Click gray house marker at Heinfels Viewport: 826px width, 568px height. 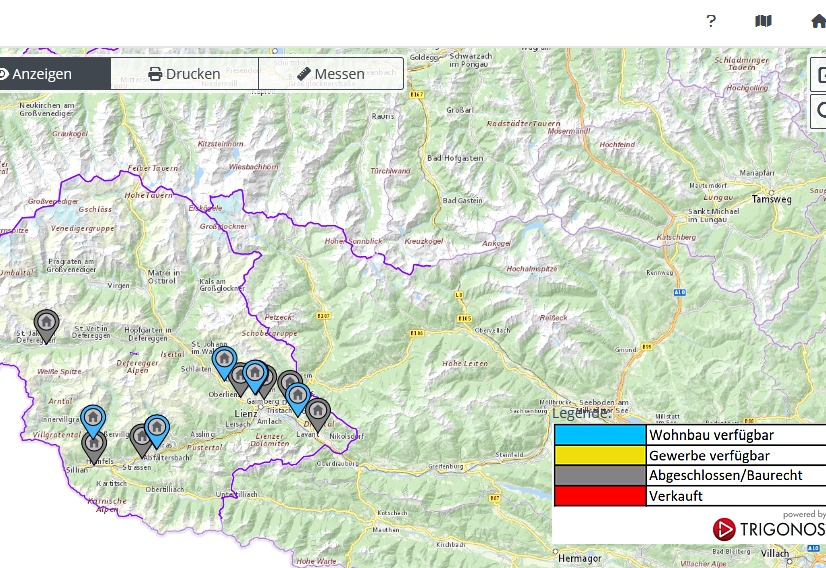click(x=95, y=442)
